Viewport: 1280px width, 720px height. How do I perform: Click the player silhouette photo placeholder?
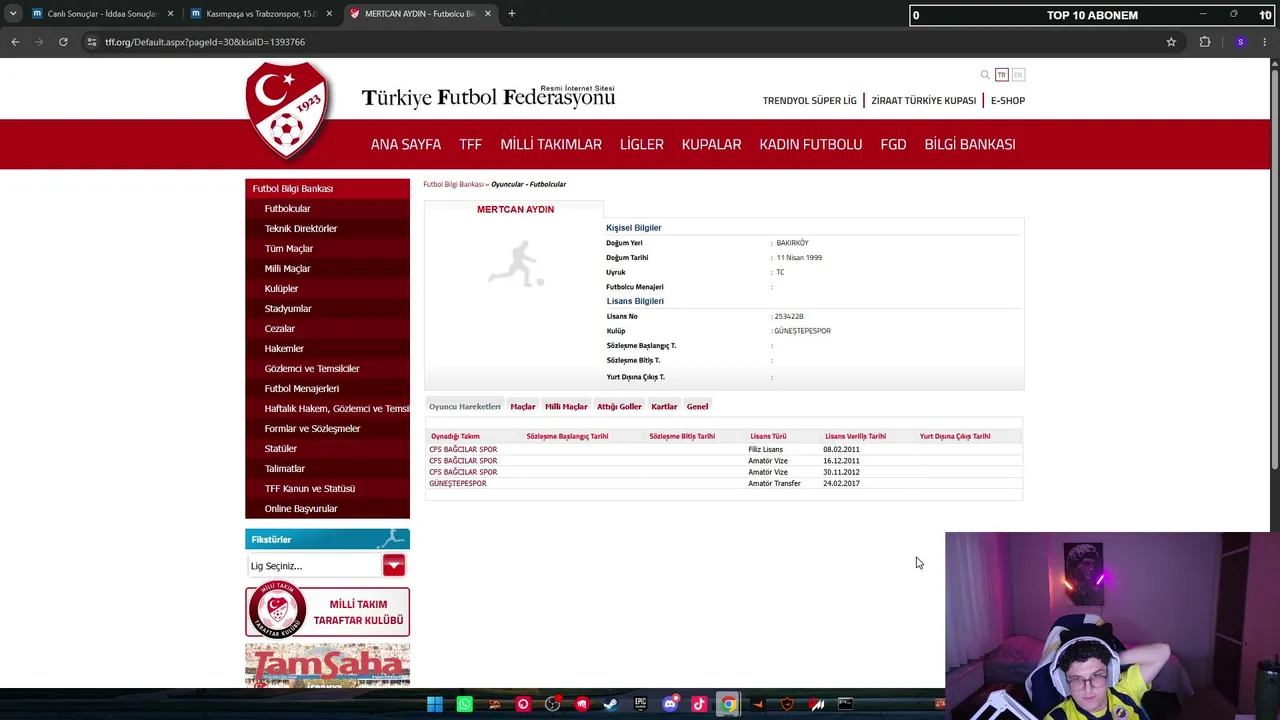(516, 265)
